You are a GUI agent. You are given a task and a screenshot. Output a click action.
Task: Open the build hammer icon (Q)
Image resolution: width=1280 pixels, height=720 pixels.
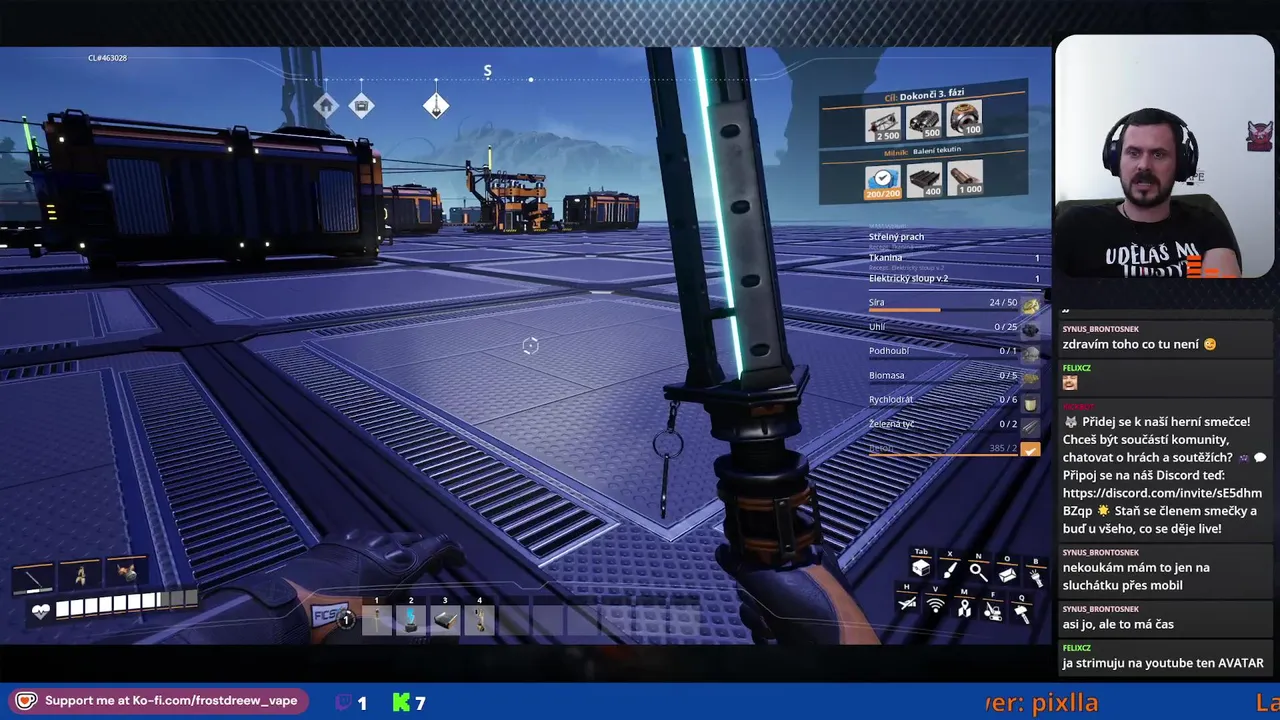tap(1022, 613)
